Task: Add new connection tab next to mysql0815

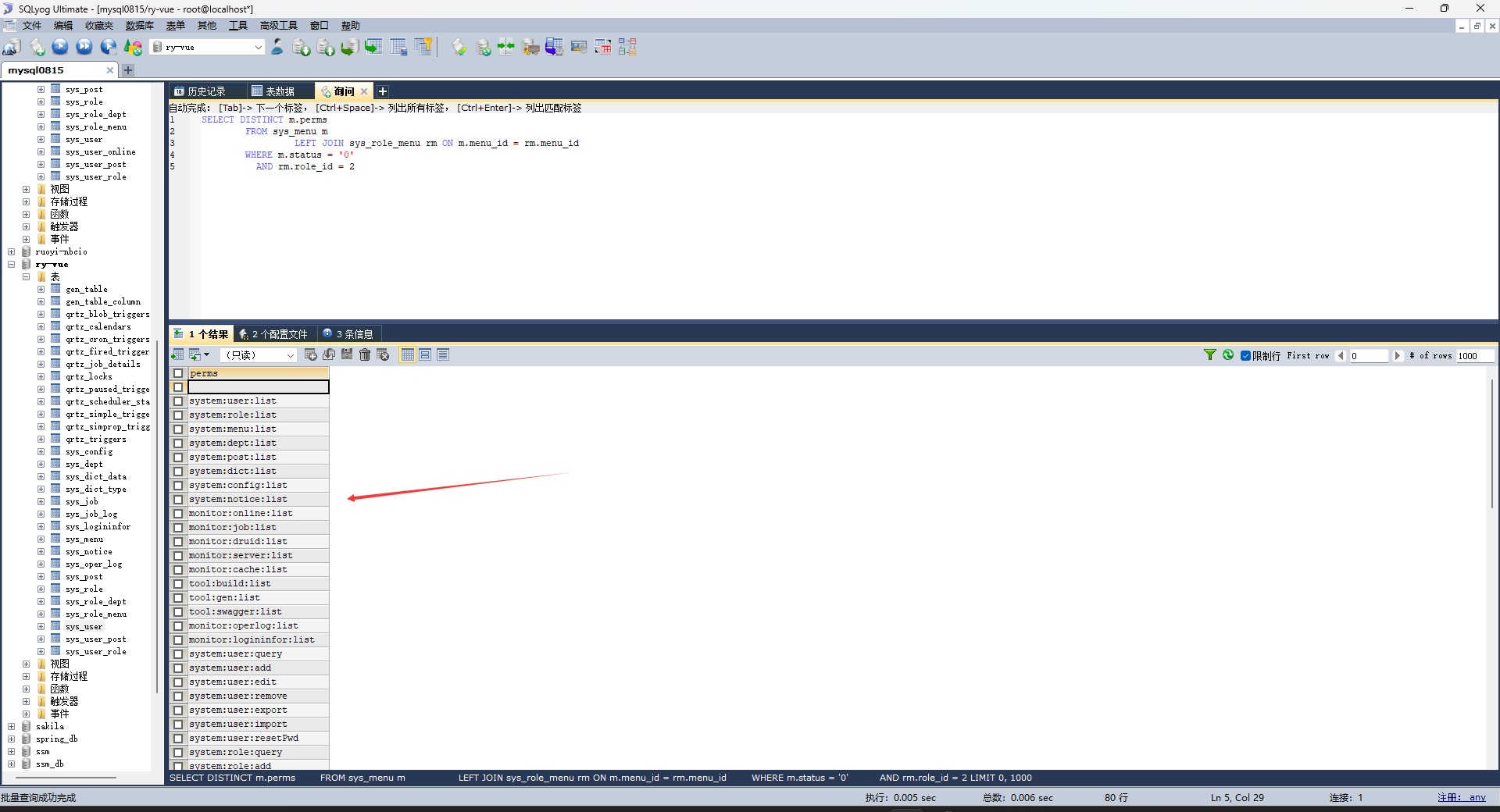Action: point(128,70)
